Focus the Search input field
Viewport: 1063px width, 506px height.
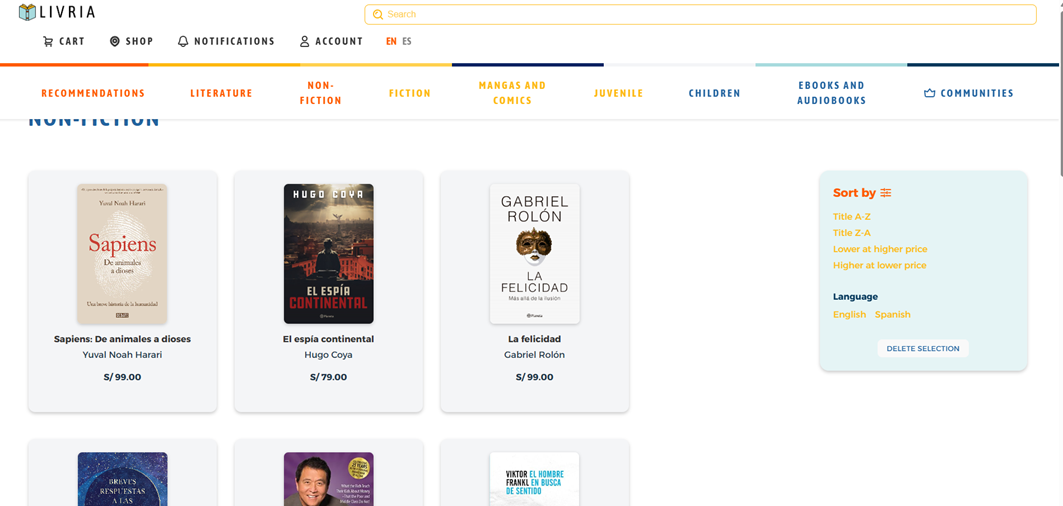coord(700,14)
